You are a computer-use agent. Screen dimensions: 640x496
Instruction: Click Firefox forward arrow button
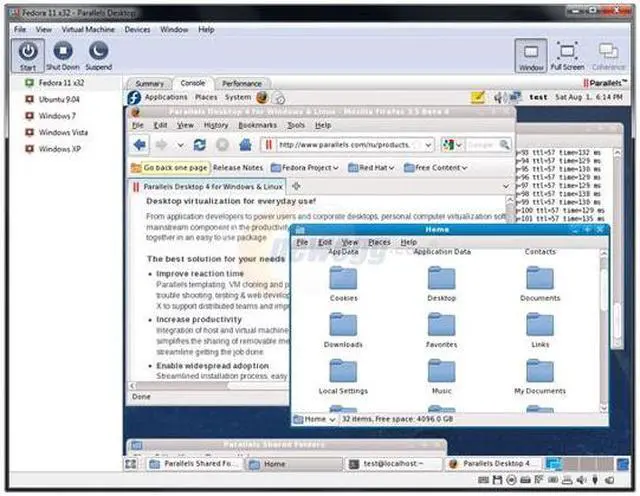(x=162, y=145)
